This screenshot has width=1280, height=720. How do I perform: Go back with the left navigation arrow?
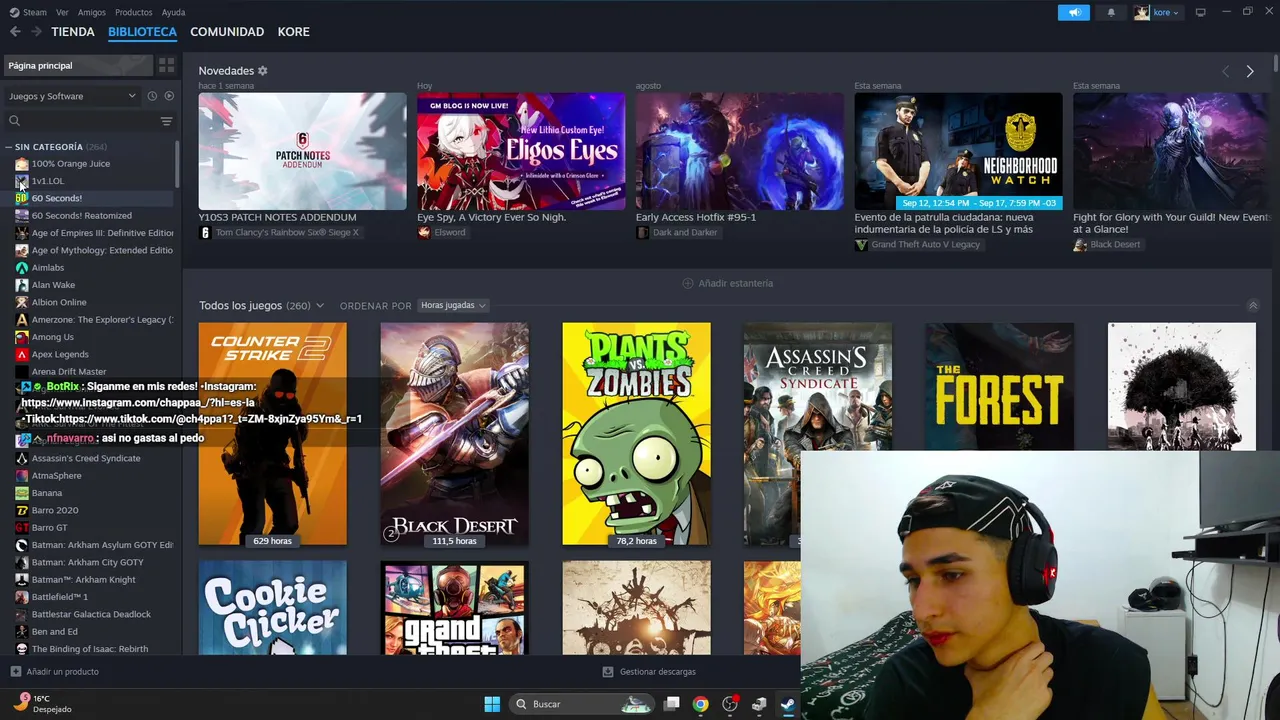click(x=15, y=32)
